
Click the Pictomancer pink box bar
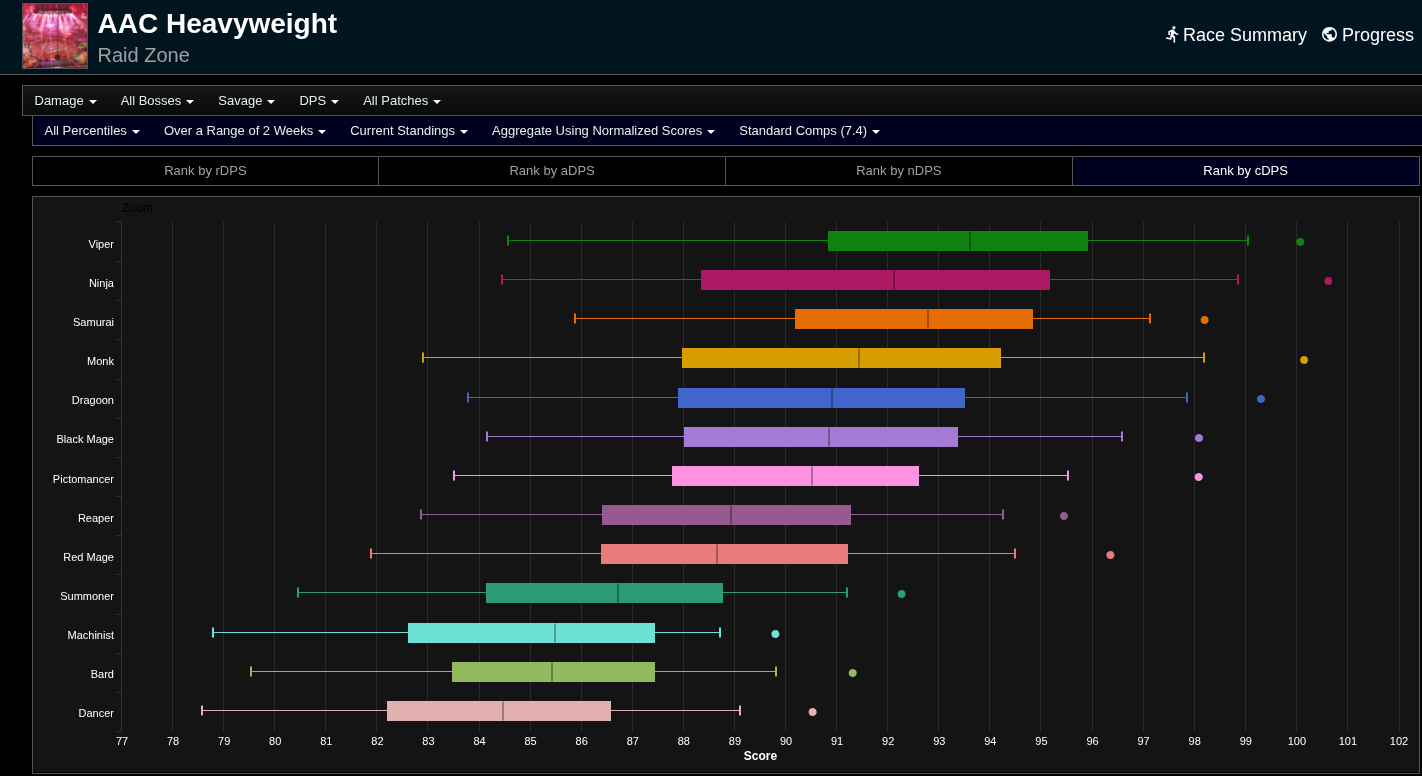(795, 476)
